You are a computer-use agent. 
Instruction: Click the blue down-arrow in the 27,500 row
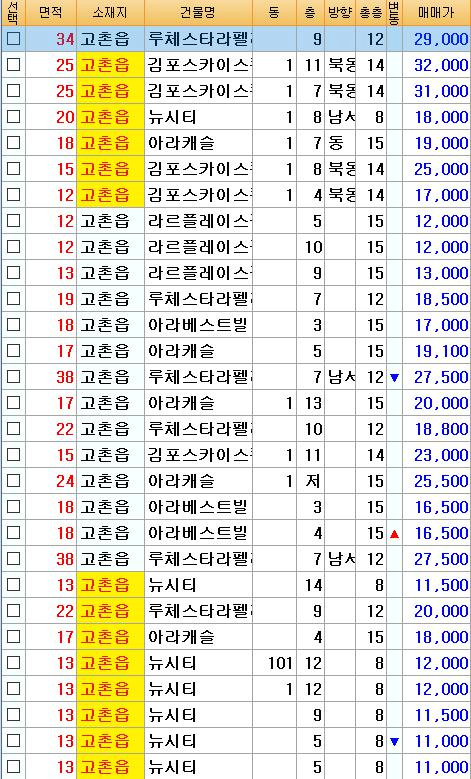394,378
